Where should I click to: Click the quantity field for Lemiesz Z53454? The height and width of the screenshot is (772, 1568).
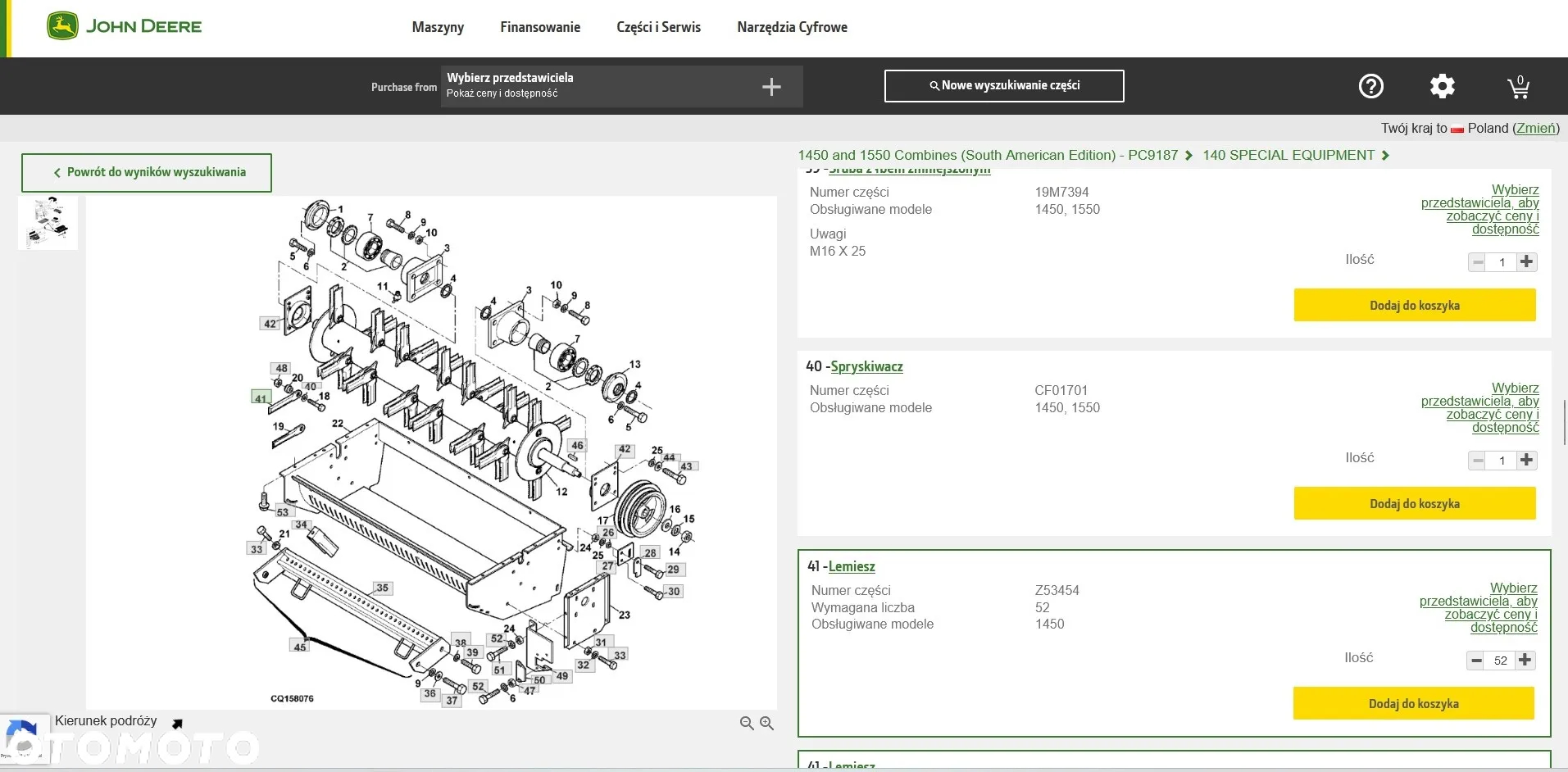pos(1500,660)
